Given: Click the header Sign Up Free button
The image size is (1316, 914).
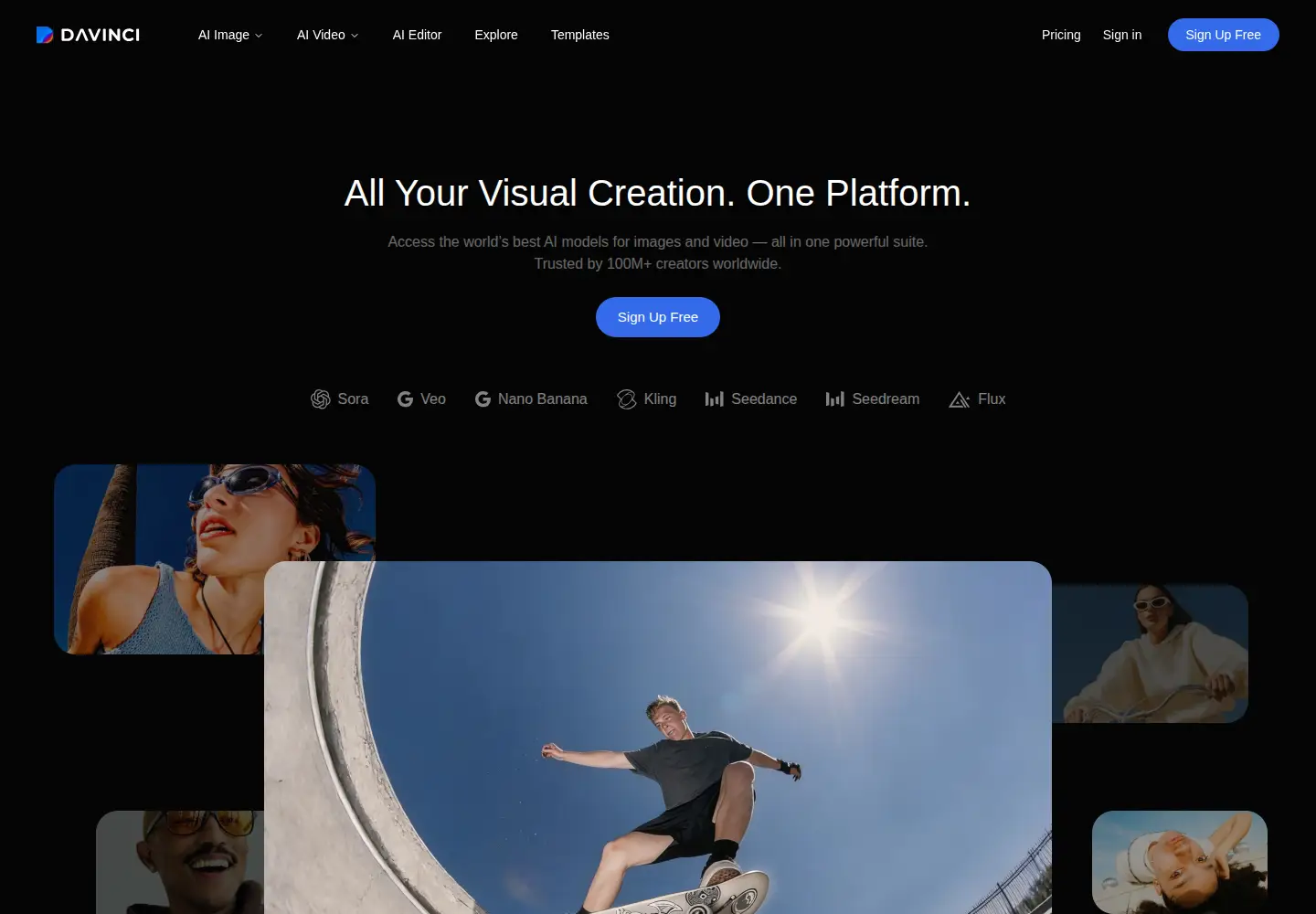Looking at the screenshot, I should tap(1223, 35).
